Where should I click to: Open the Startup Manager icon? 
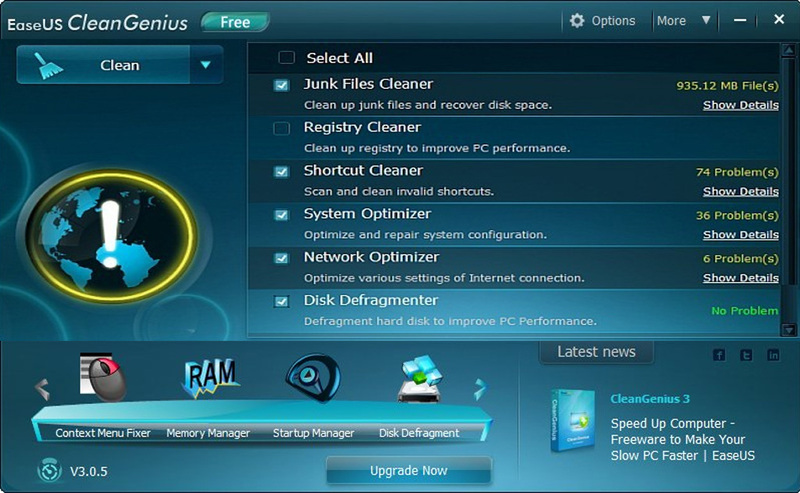[x=313, y=378]
